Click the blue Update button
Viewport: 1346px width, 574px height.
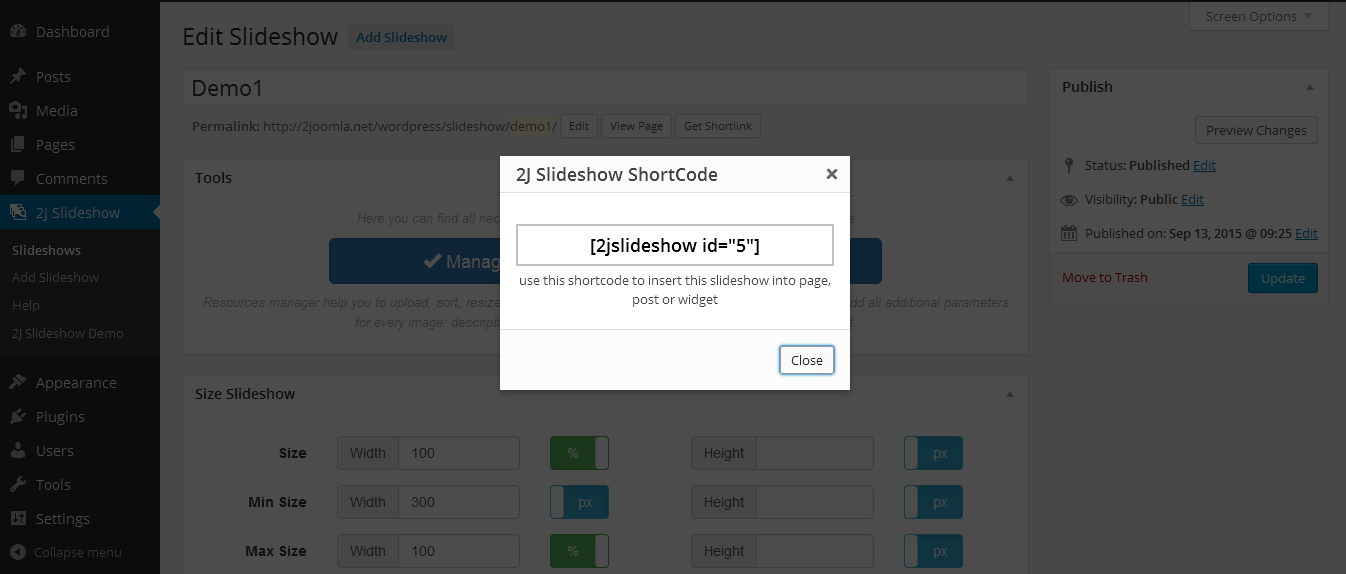(1283, 278)
